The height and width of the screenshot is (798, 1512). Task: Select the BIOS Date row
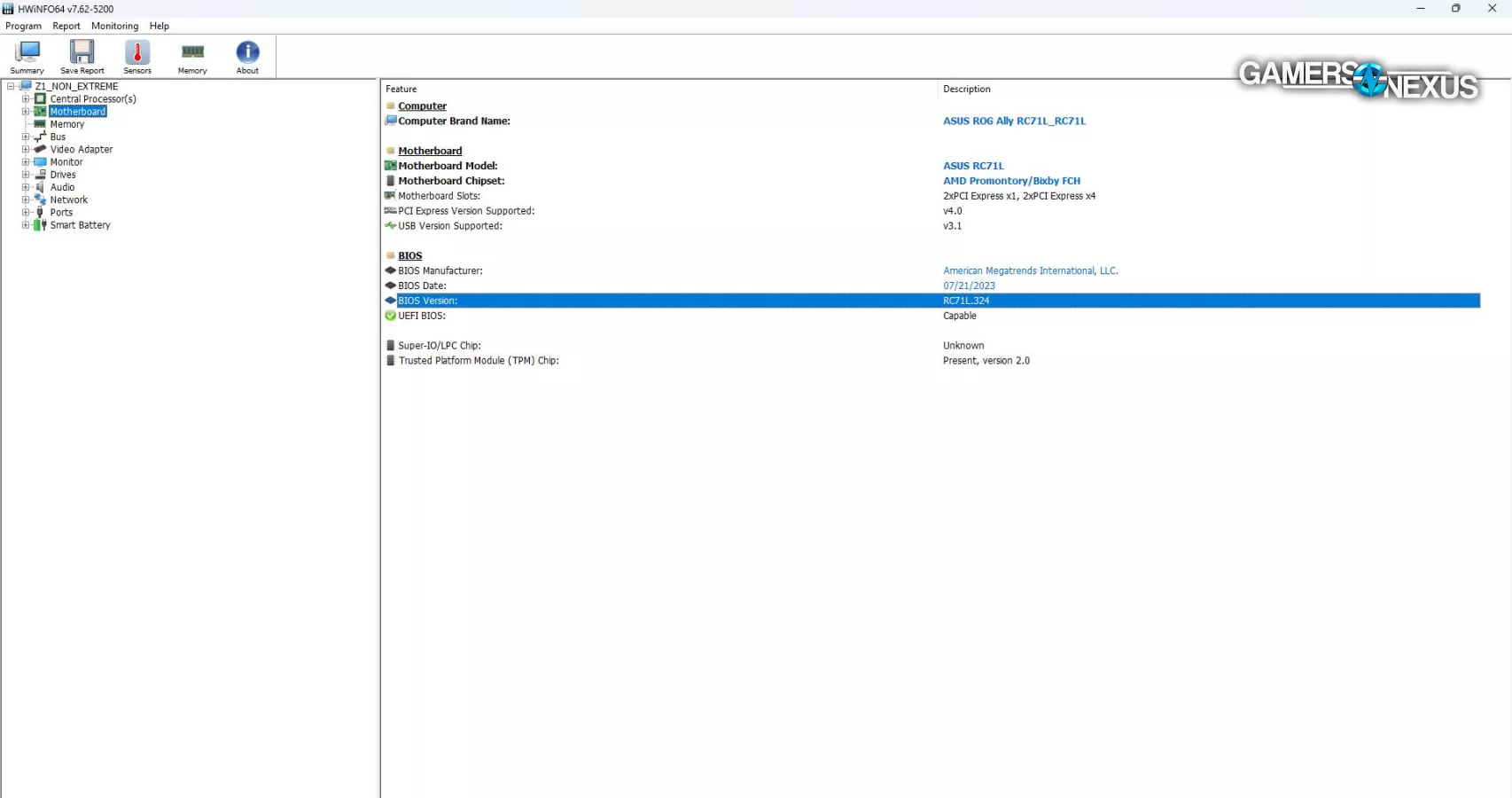coord(422,286)
